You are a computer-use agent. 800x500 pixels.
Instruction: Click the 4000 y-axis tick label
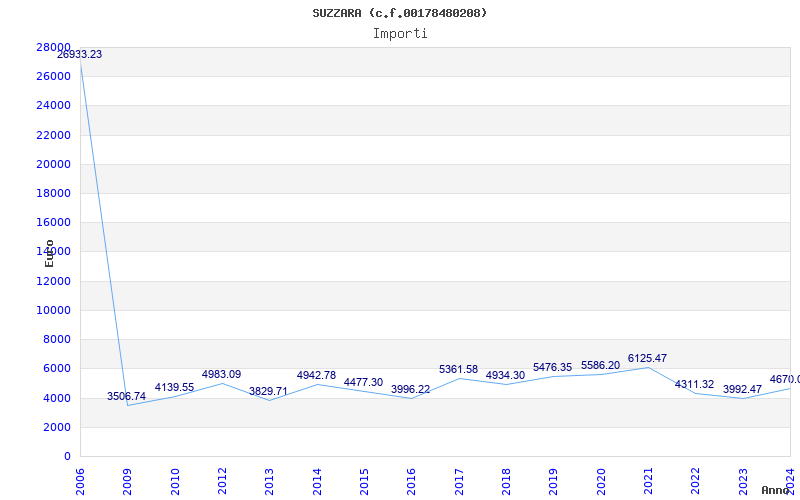click(x=57, y=398)
